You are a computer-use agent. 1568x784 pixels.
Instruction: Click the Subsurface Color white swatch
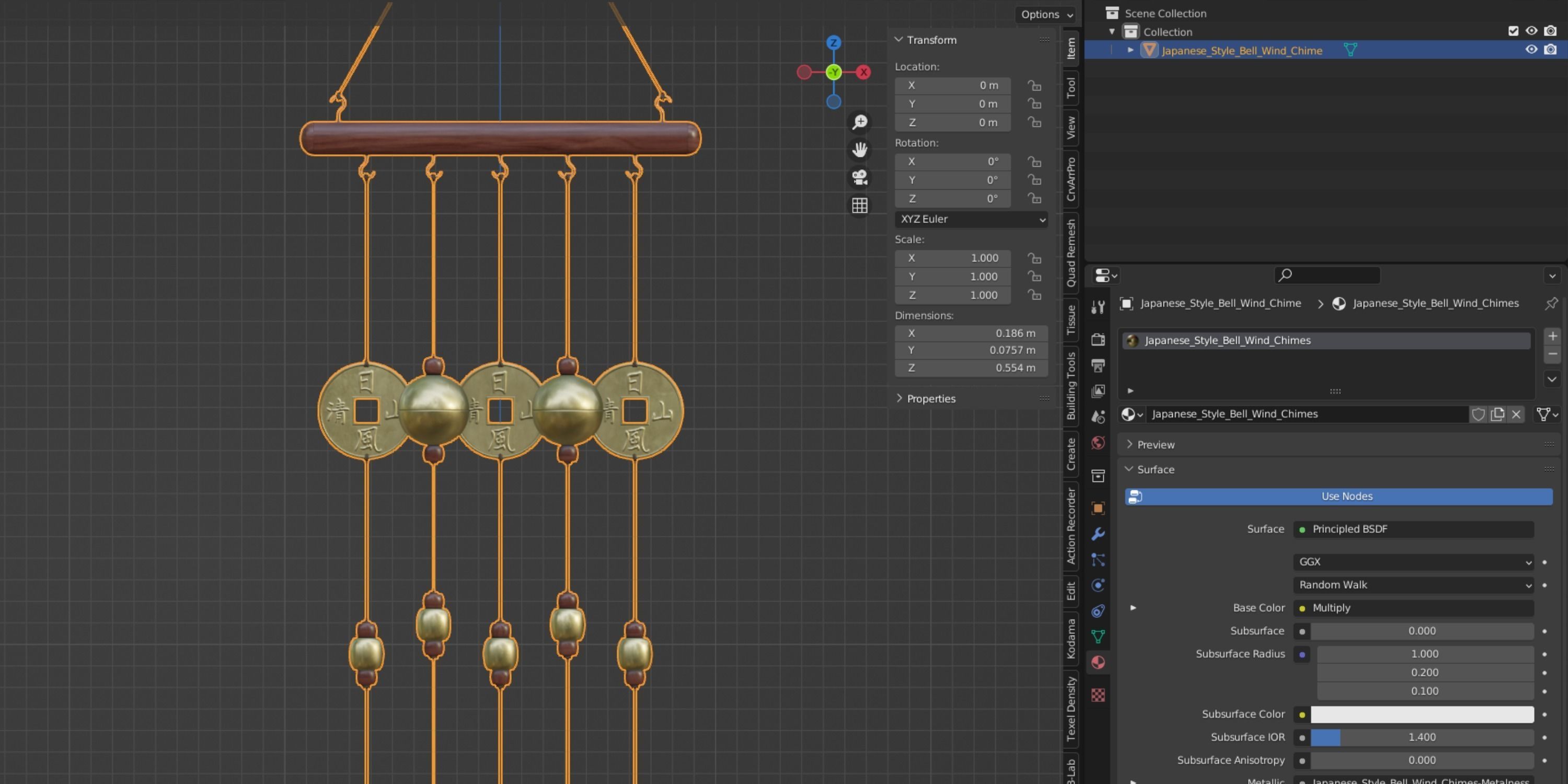click(x=1422, y=714)
